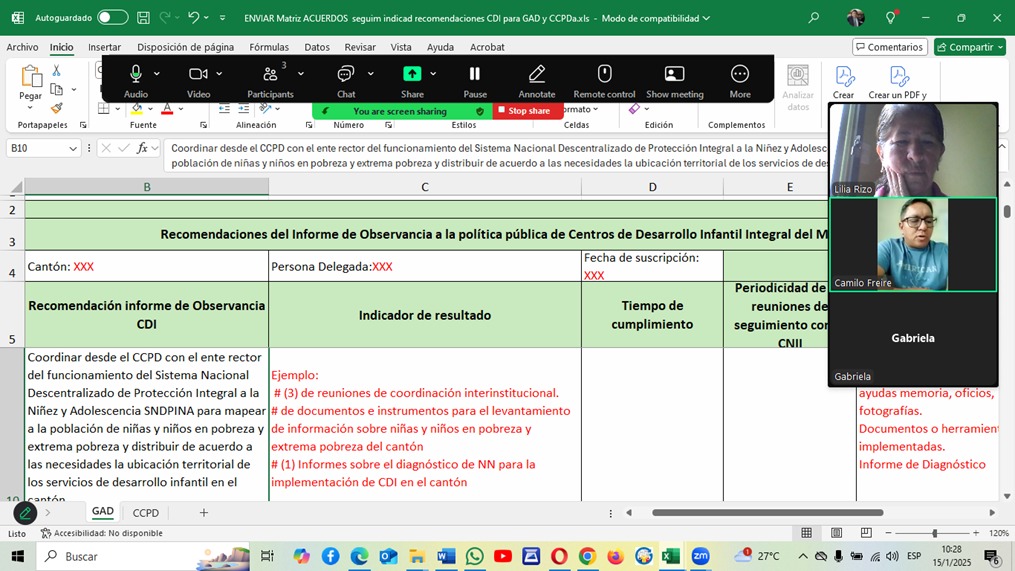Click the Accesibilidad: No disponible status
Image resolution: width=1015 pixels, height=571 pixels.
point(102,533)
